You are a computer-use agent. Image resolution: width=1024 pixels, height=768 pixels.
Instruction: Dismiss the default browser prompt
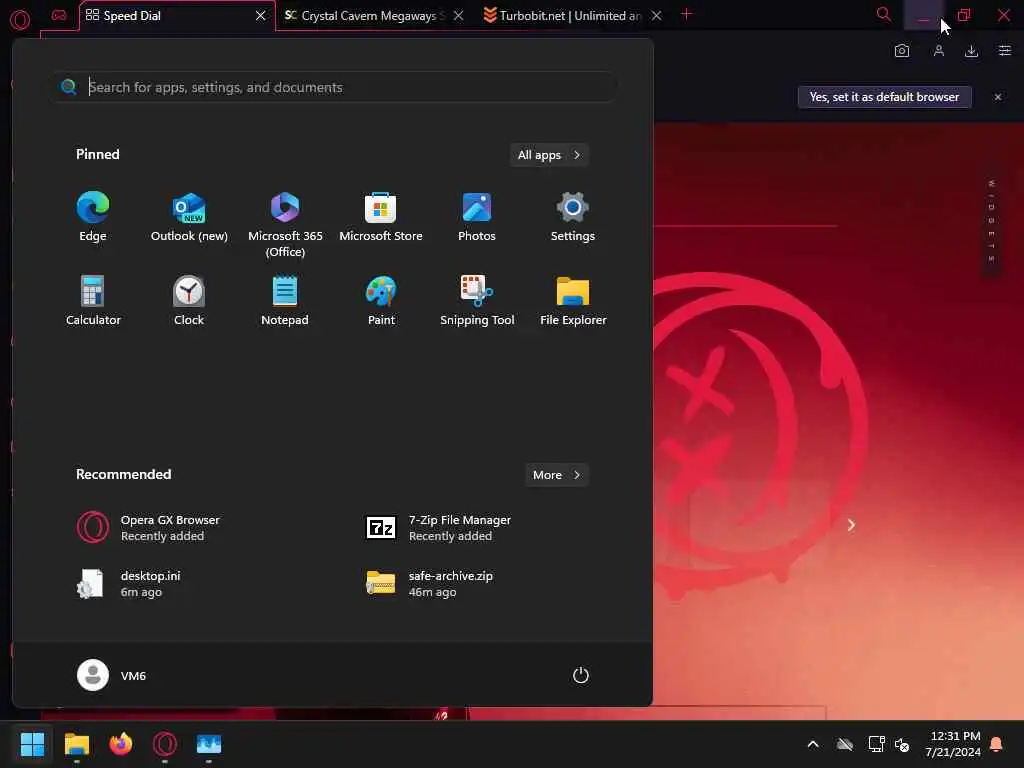point(998,97)
